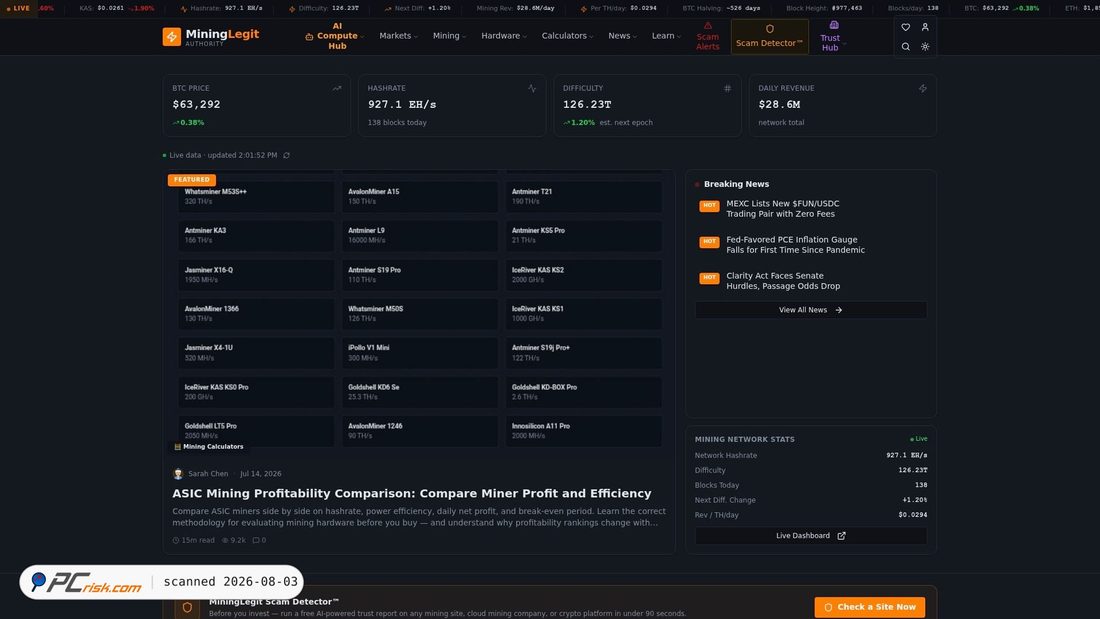Select the Antminer L9 card

pos(420,236)
